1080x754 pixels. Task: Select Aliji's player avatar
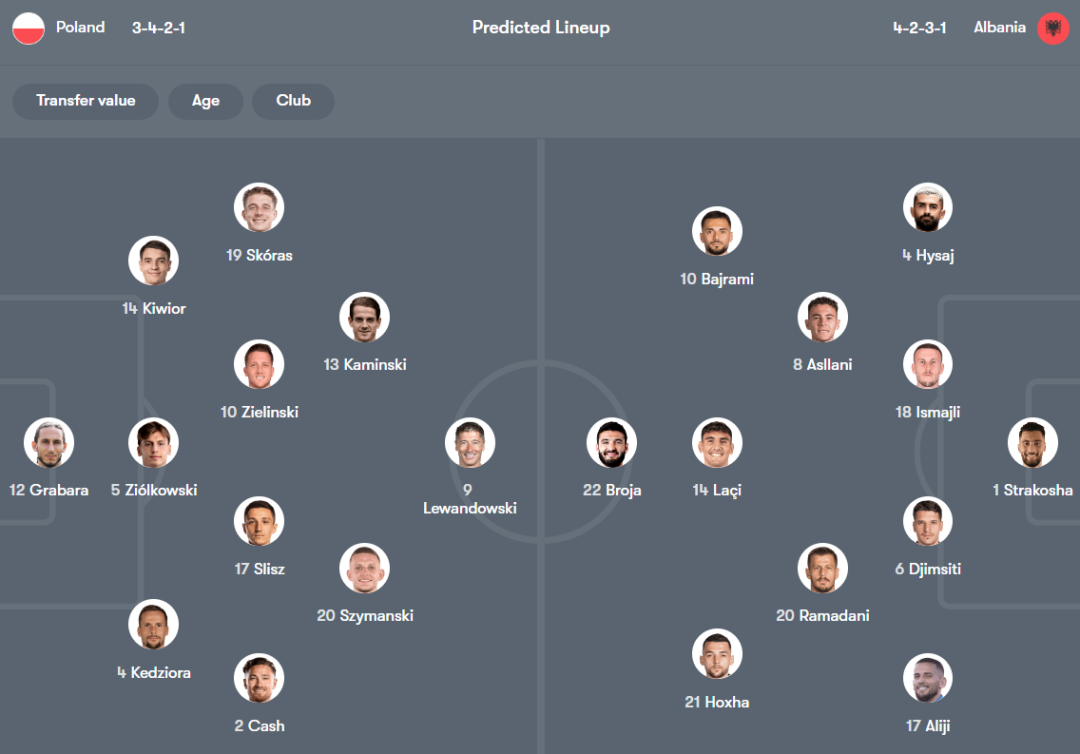point(927,679)
